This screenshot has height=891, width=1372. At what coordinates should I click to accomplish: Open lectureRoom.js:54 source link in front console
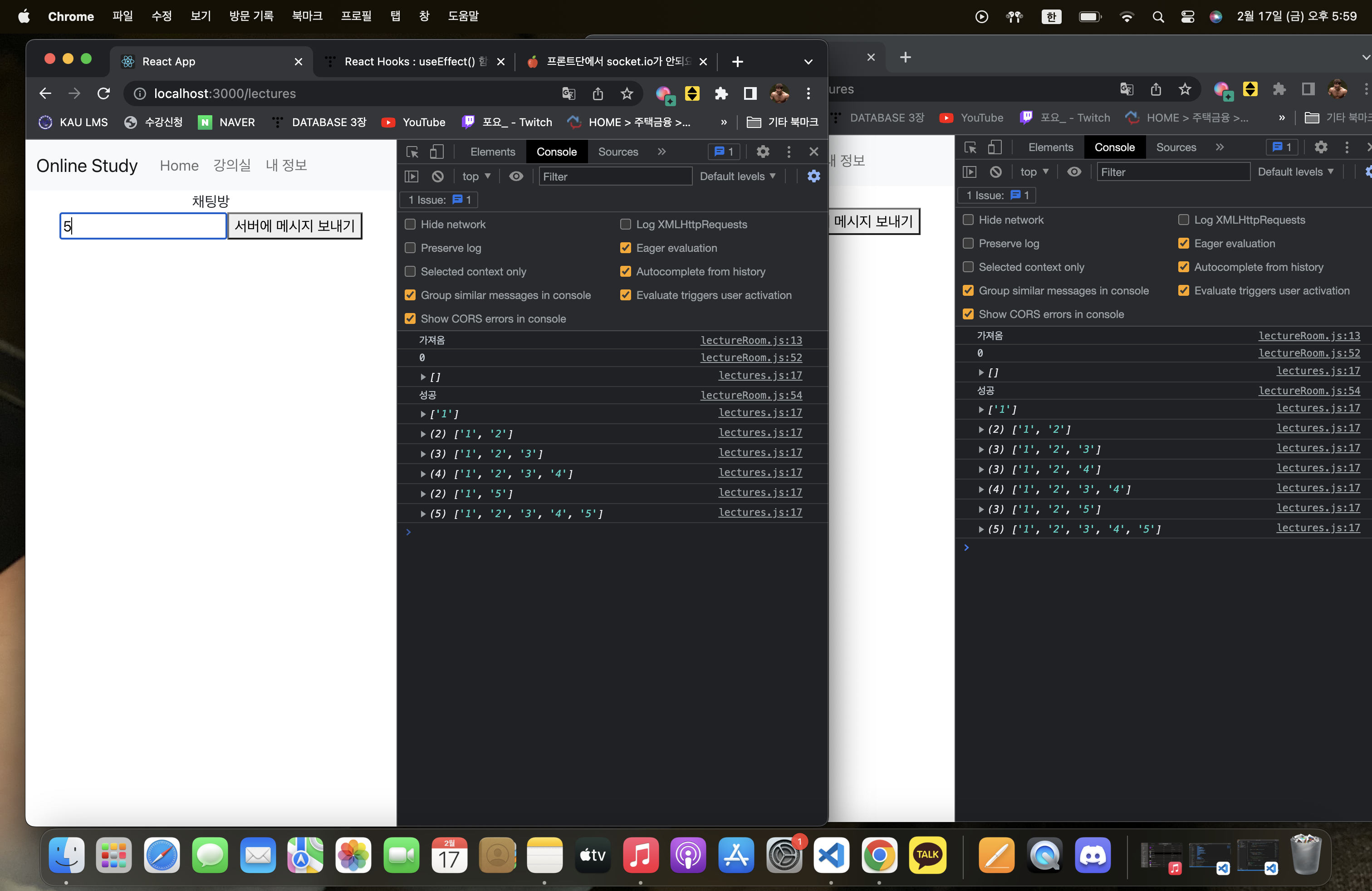(x=751, y=395)
